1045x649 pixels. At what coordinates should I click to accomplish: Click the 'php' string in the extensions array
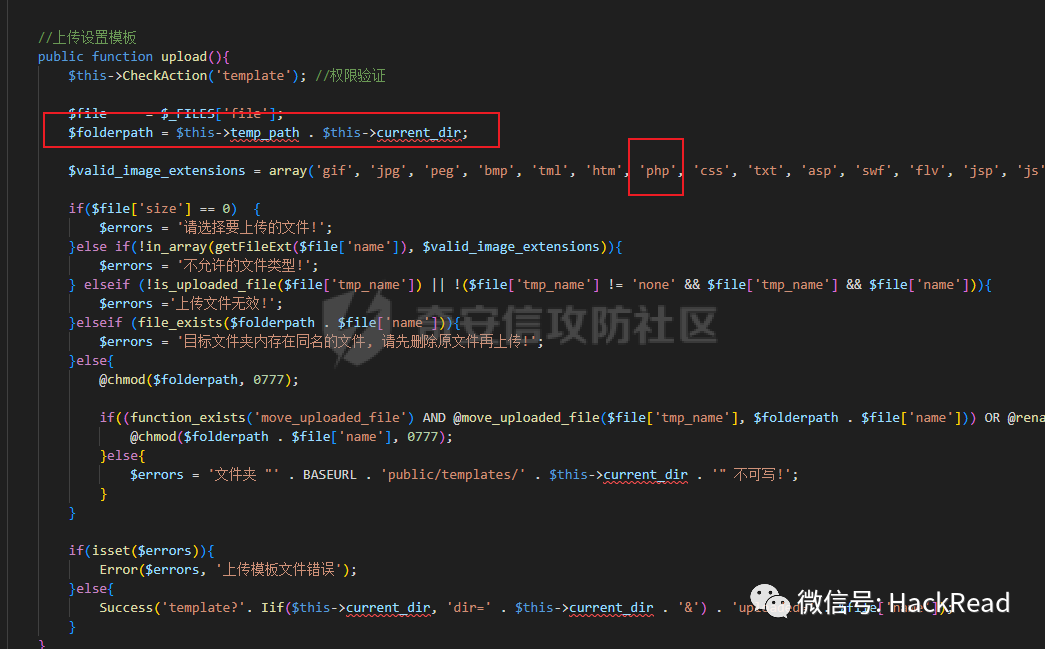657,171
